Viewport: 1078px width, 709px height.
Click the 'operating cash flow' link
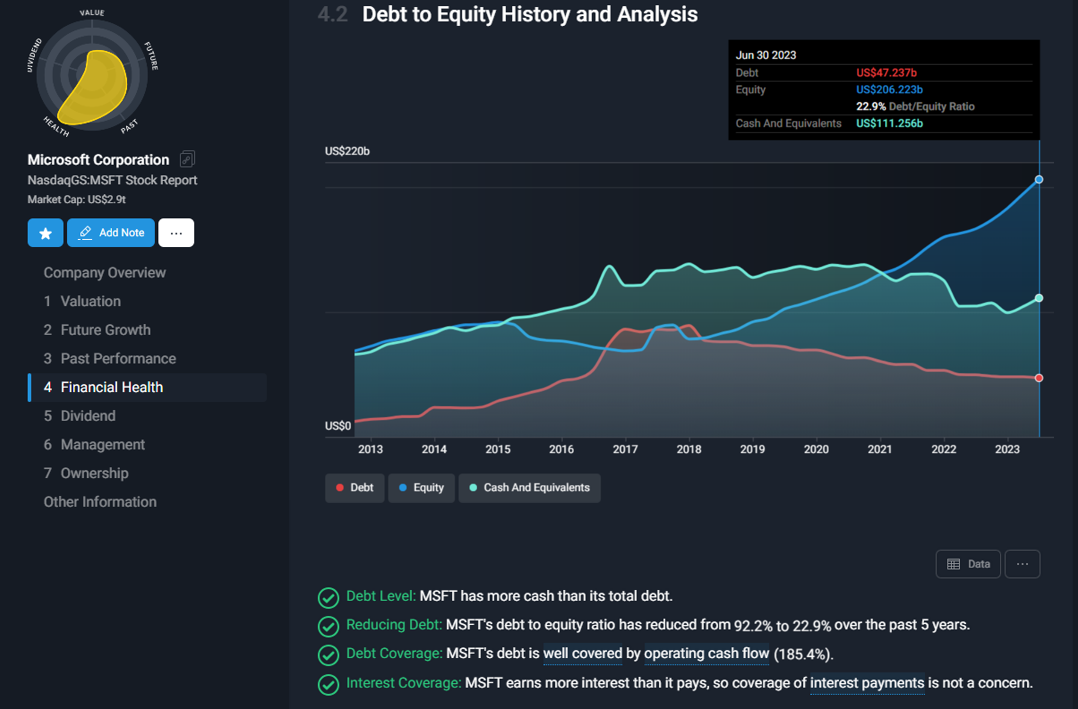(x=706, y=653)
